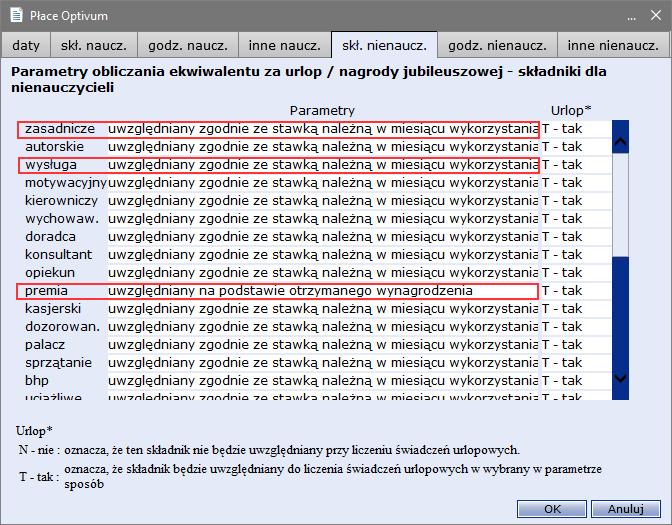The height and width of the screenshot is (525, 672).
Task: Open parameter dropdown for konsultant row
Action: [323, 255]
